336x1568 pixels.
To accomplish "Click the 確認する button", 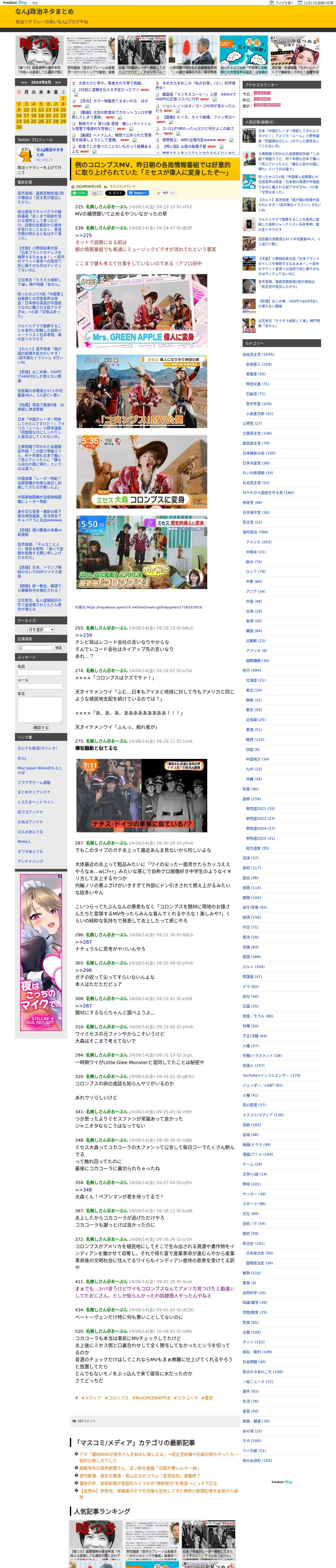I will click(x=40, y=727).
